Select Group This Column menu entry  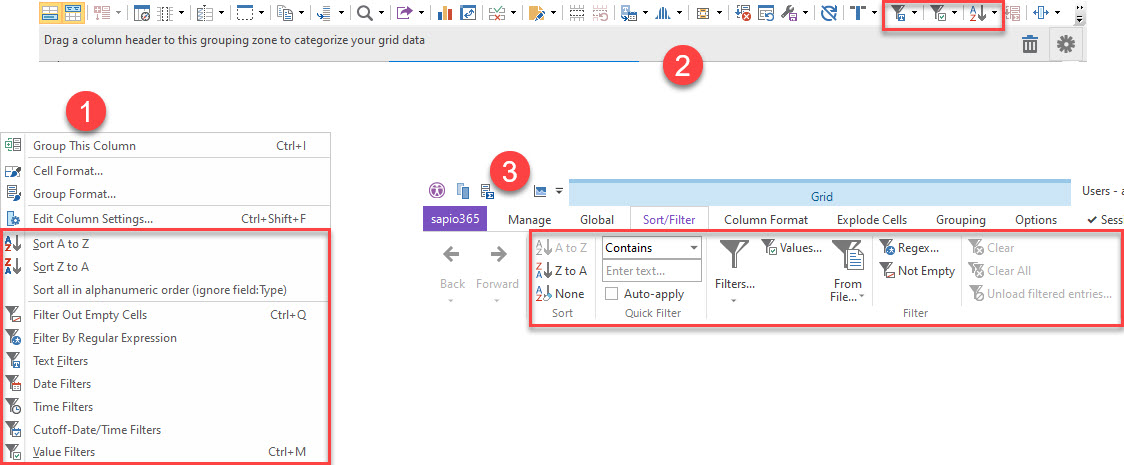pos(84,146)
